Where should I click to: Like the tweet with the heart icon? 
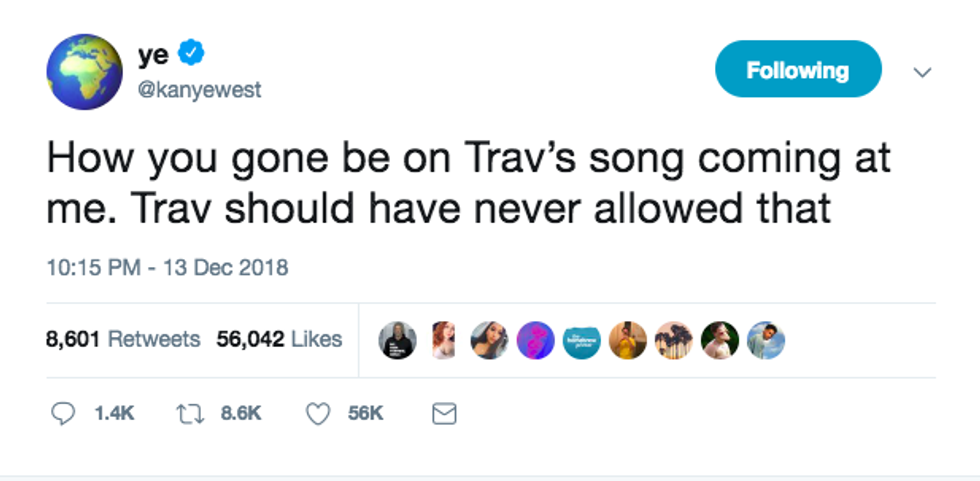tap(317, 413)
